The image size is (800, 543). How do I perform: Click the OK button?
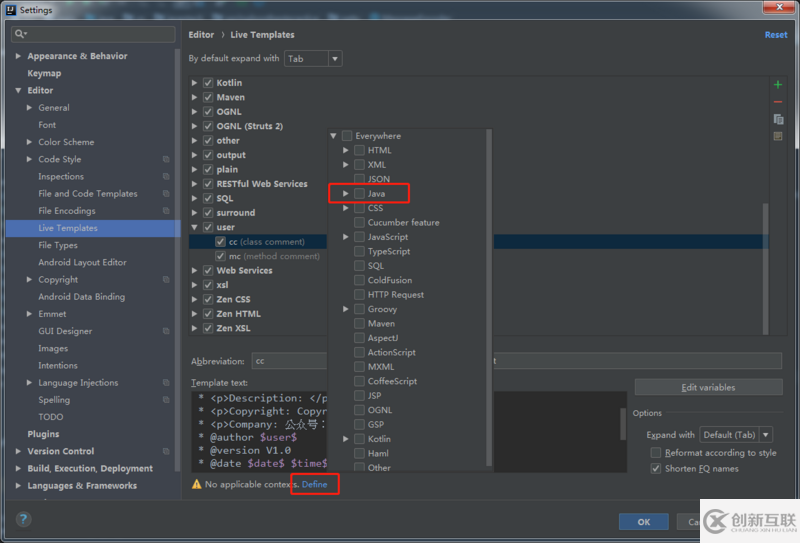click(x=643, y=522)
